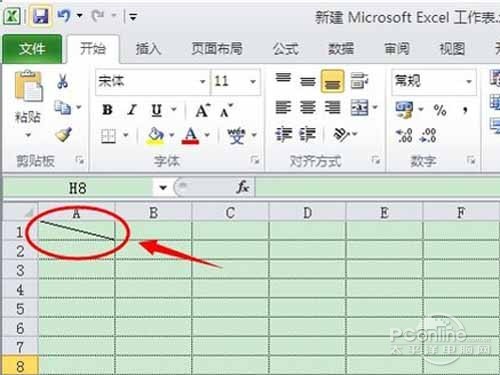
Task: Toggle the highlighted Bottom Align icon
Action: [x=332, y=81]
